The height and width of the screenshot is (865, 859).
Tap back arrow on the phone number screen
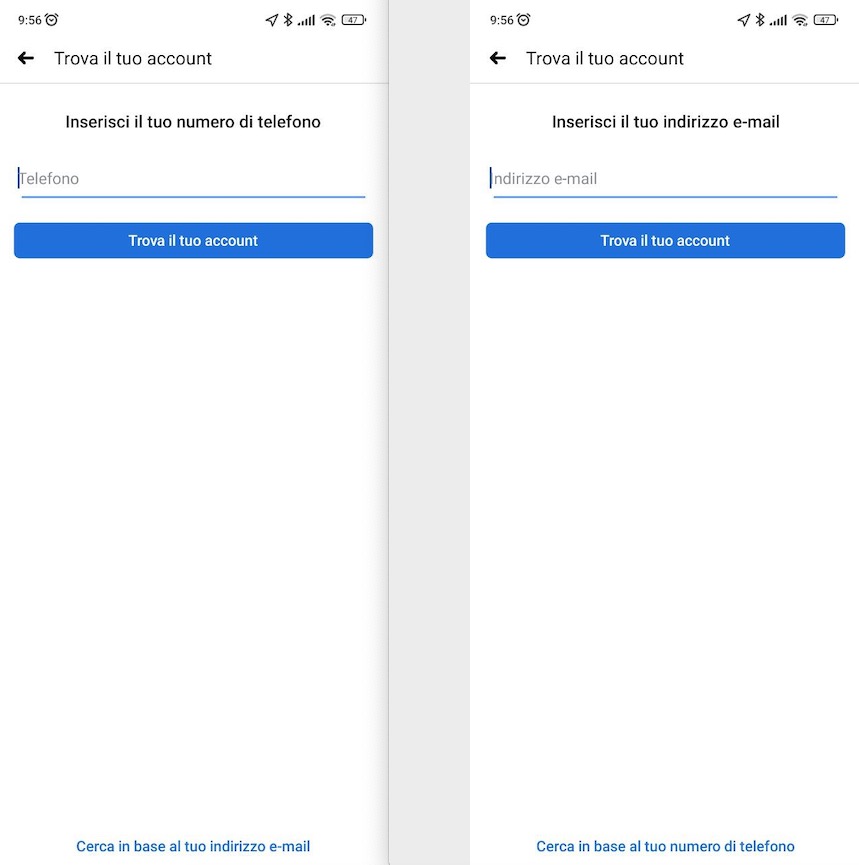26,59
